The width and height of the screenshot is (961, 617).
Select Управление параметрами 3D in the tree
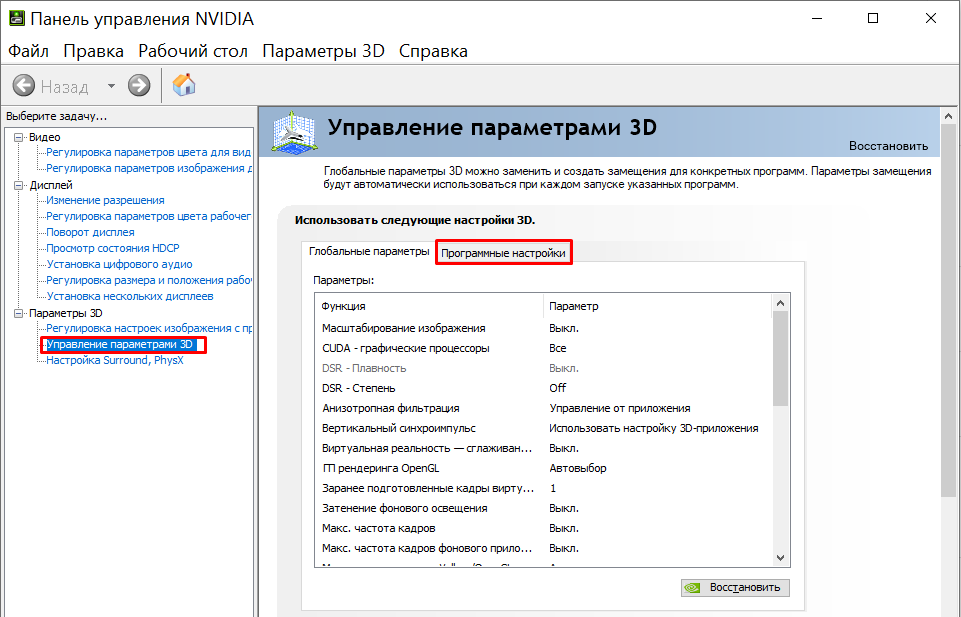coord(120,344)
